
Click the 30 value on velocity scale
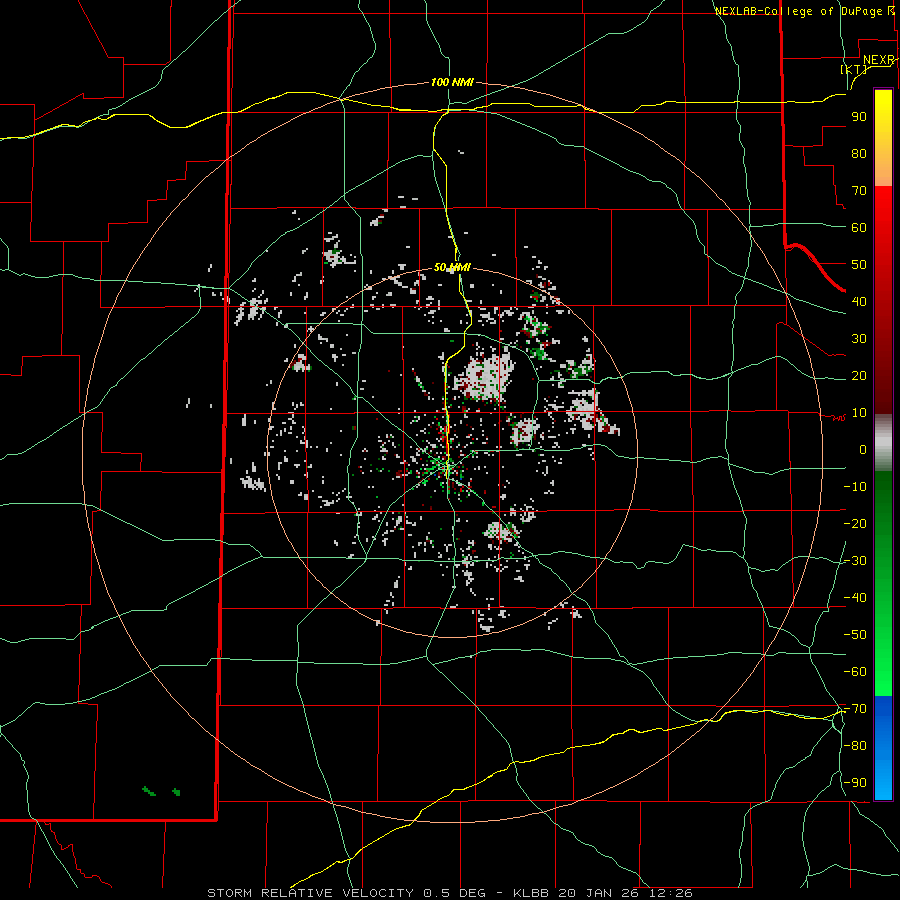[x=859, y=339]
